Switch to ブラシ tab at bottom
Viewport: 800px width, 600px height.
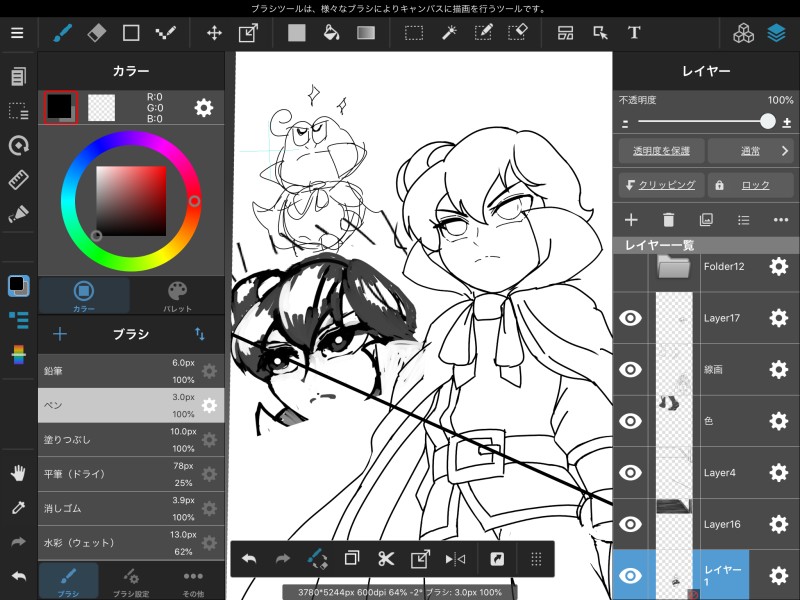pyautogui.click(x=68, y=581)
